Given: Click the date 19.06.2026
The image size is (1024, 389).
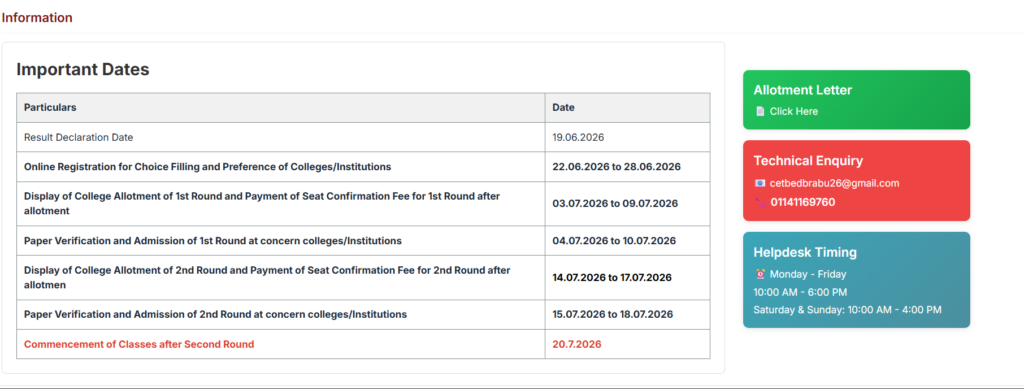Looking at the screenshot, I should (578, 138).
